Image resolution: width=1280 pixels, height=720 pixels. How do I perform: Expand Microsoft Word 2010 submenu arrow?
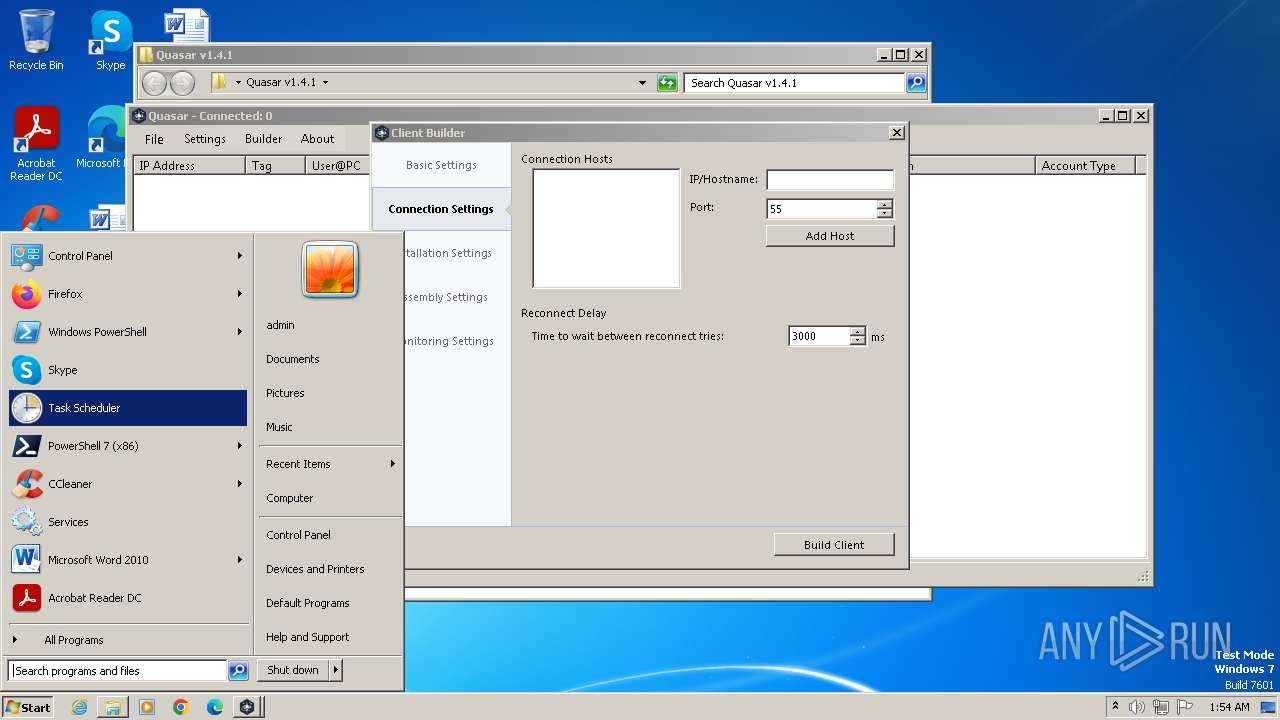click(240, 560)
